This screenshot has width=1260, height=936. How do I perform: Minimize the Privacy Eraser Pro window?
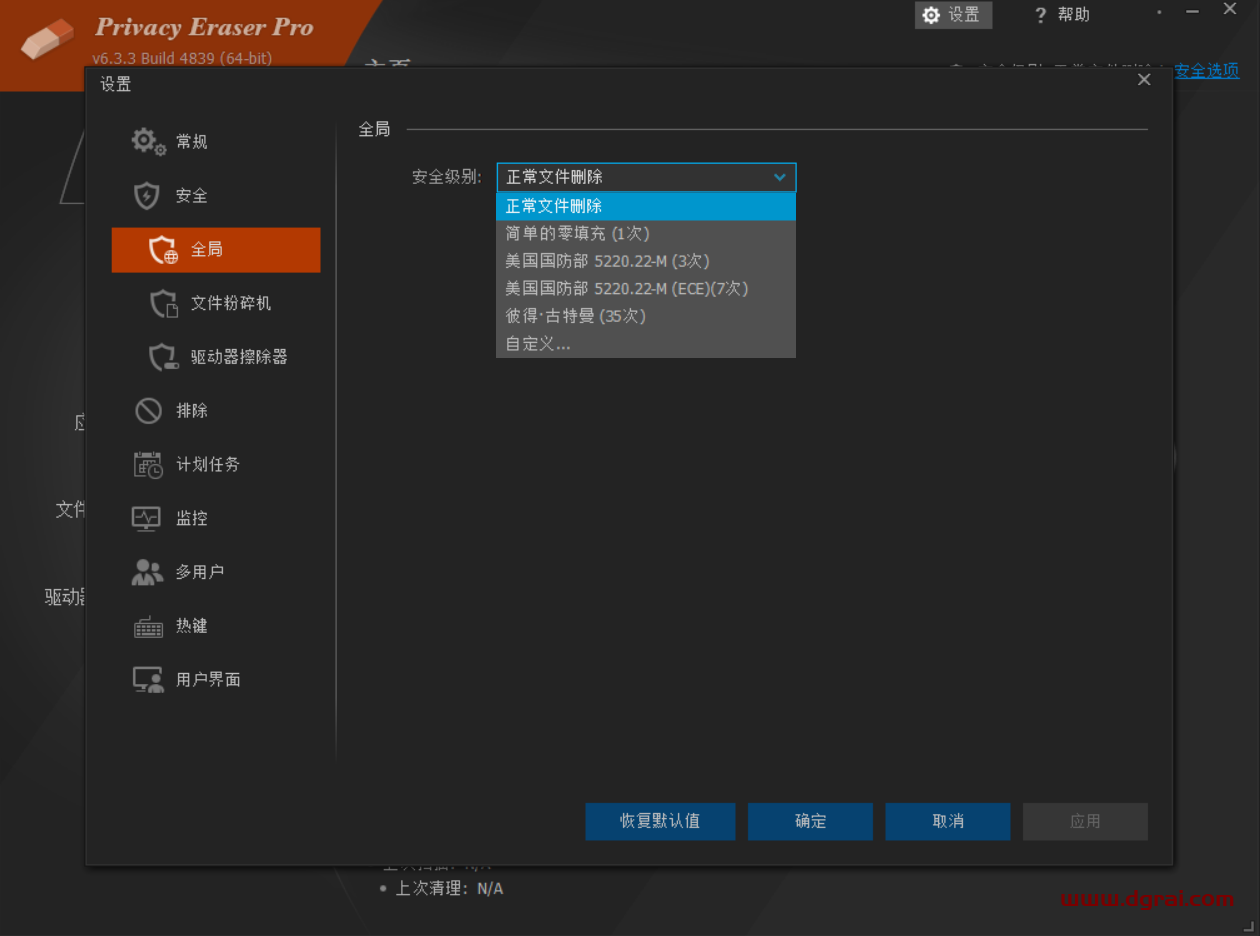1192,11
